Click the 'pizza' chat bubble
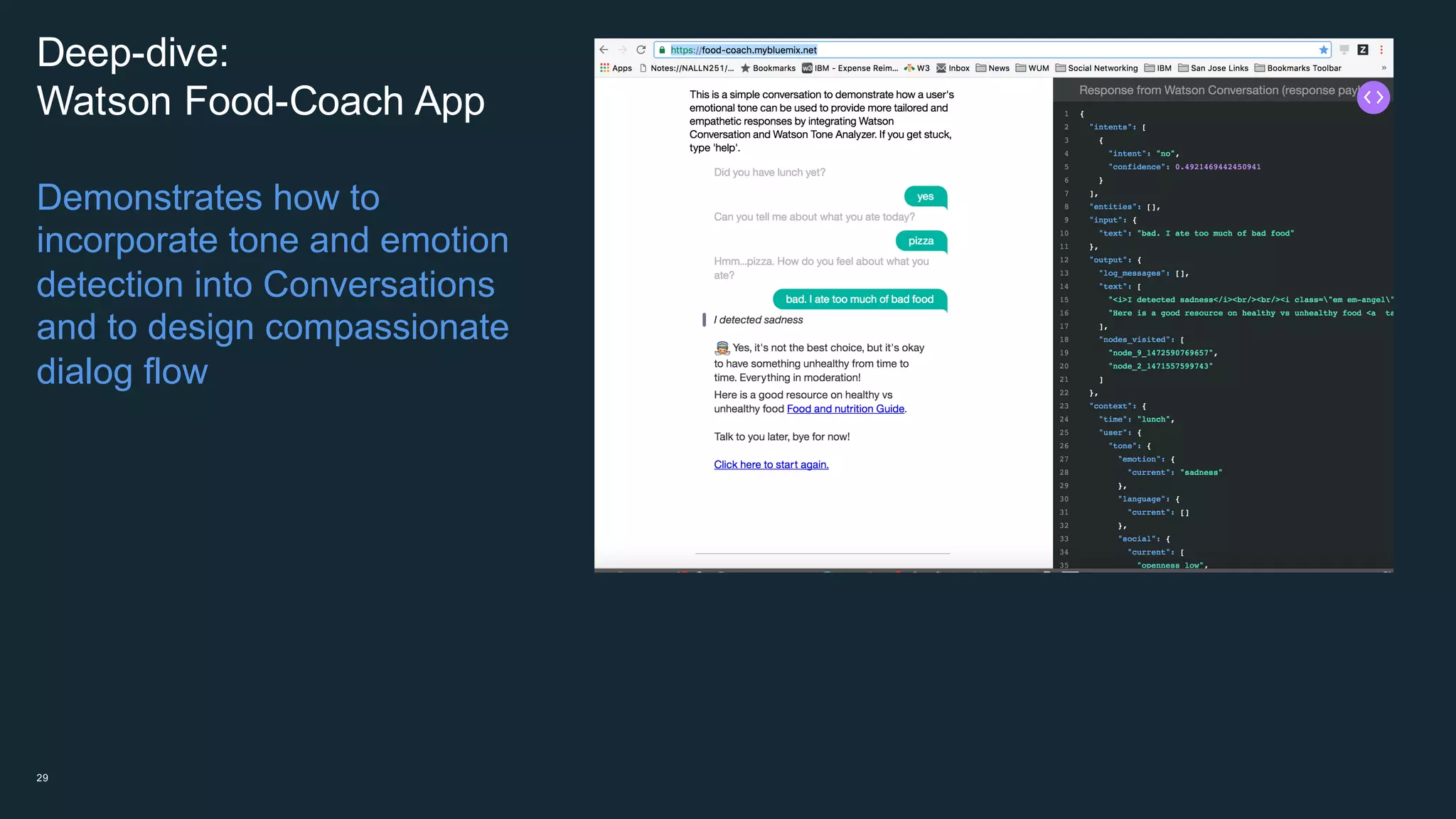 [921, 241]
